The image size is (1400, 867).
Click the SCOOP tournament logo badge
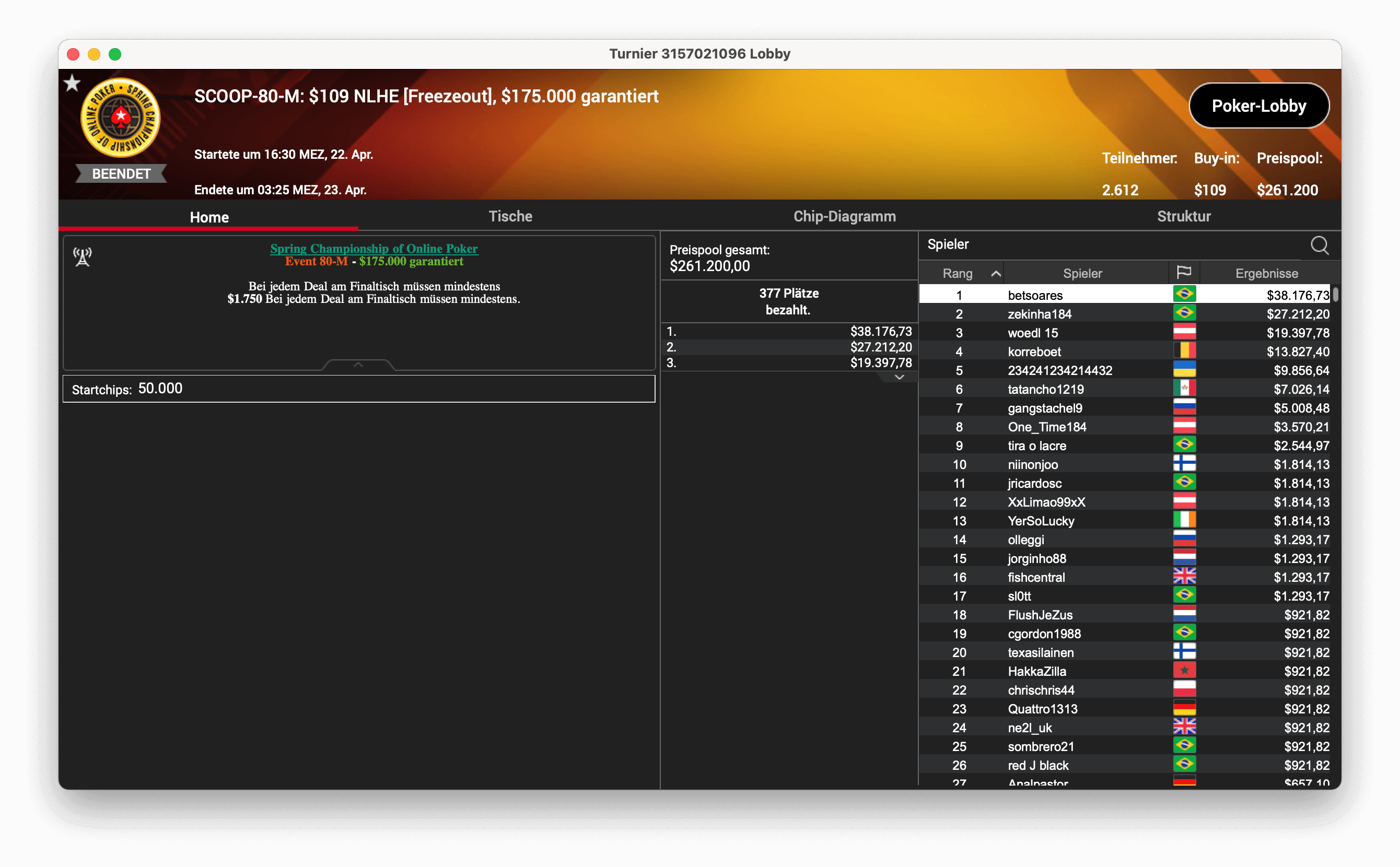click(121, 118)
